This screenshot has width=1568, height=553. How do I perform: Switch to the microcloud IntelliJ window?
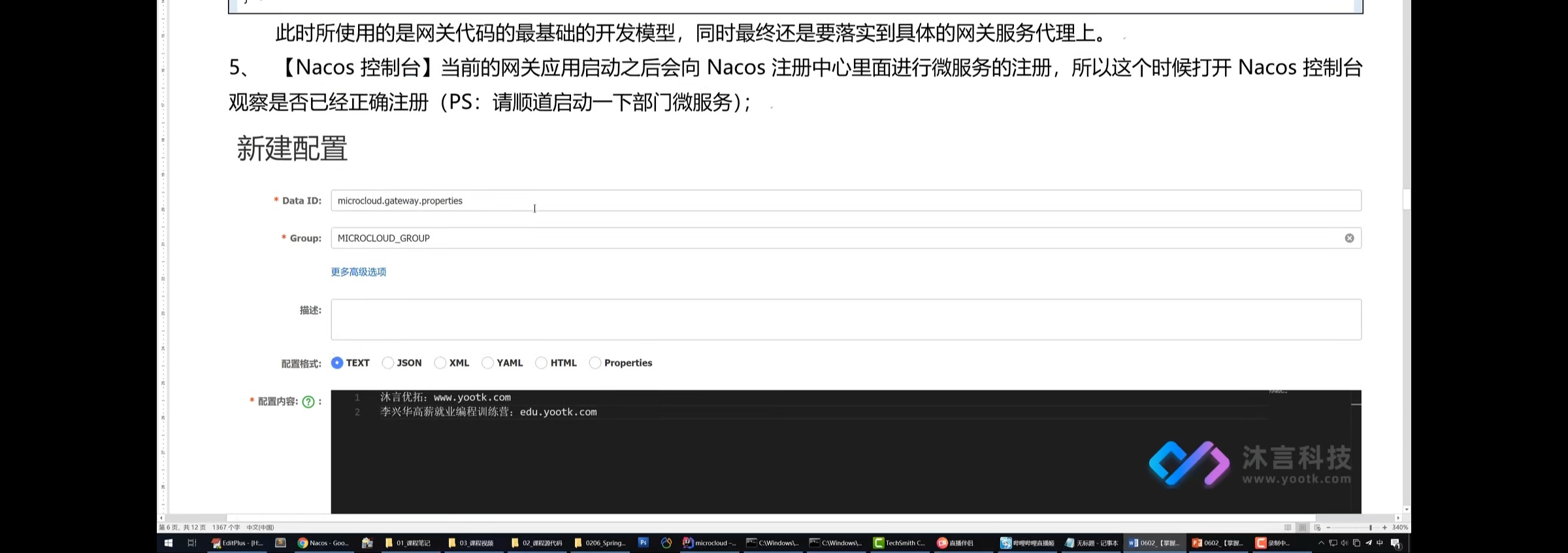(709, 543)
